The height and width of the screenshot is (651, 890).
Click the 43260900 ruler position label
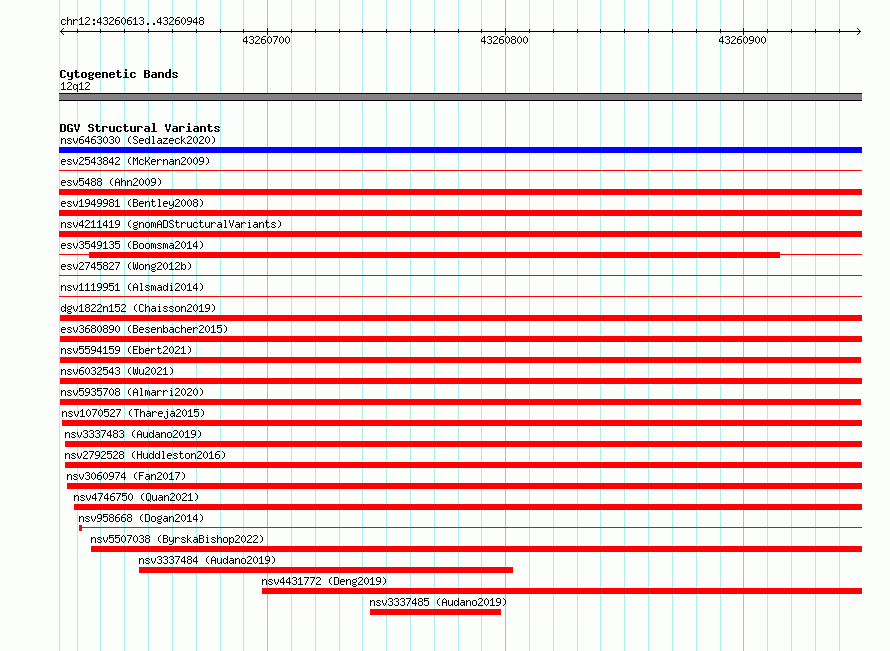pos(742,40)
